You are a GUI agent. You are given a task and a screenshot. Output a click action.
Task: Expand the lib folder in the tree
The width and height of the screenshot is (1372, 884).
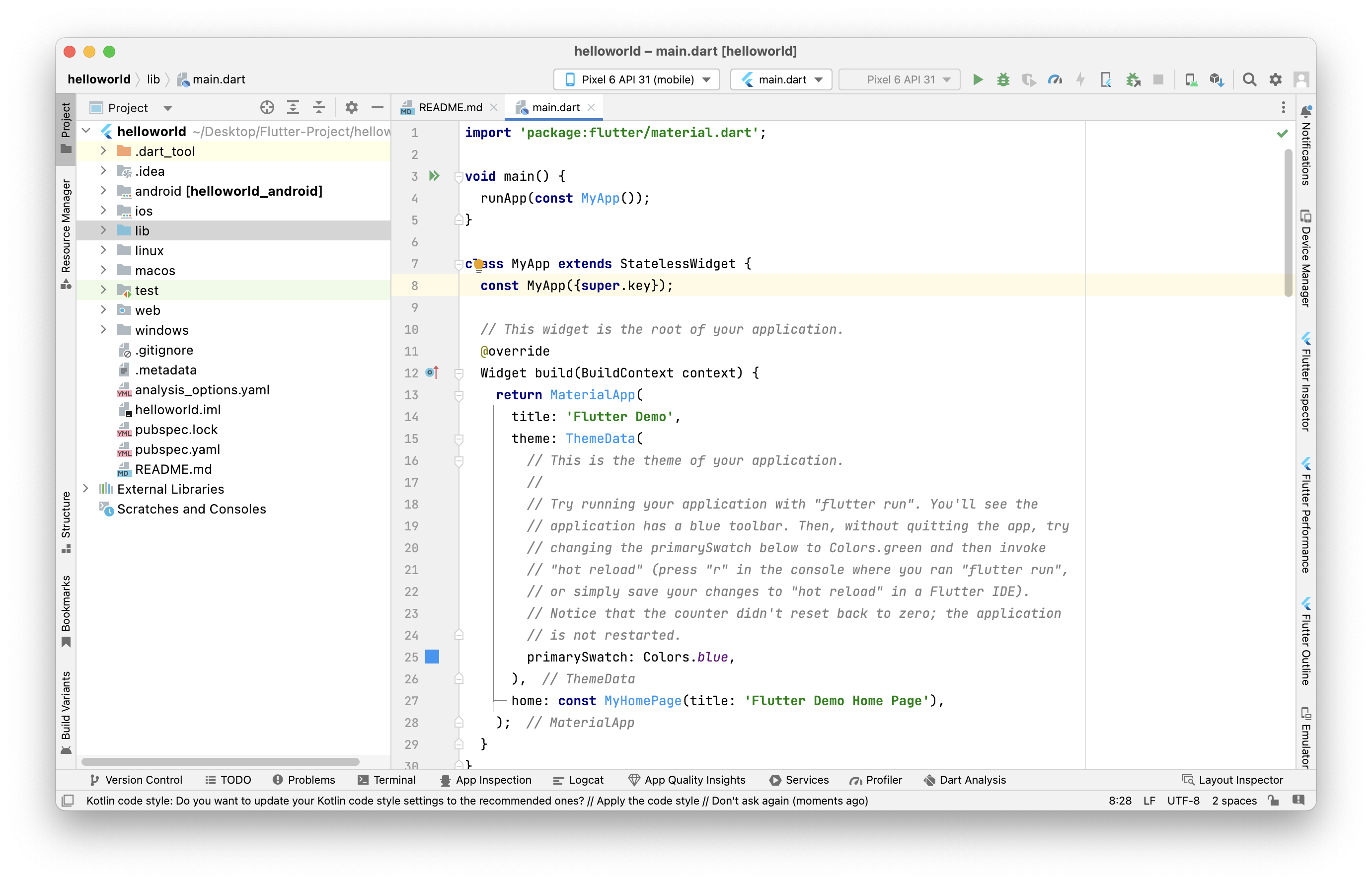[103, 230]
